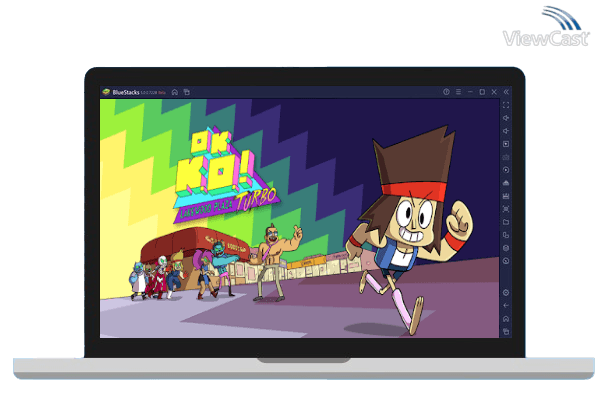The width and height of the screenshot is (602, 414).
Task: Open the recent apps icon in the title bar
Action: [x=187, y=92]
